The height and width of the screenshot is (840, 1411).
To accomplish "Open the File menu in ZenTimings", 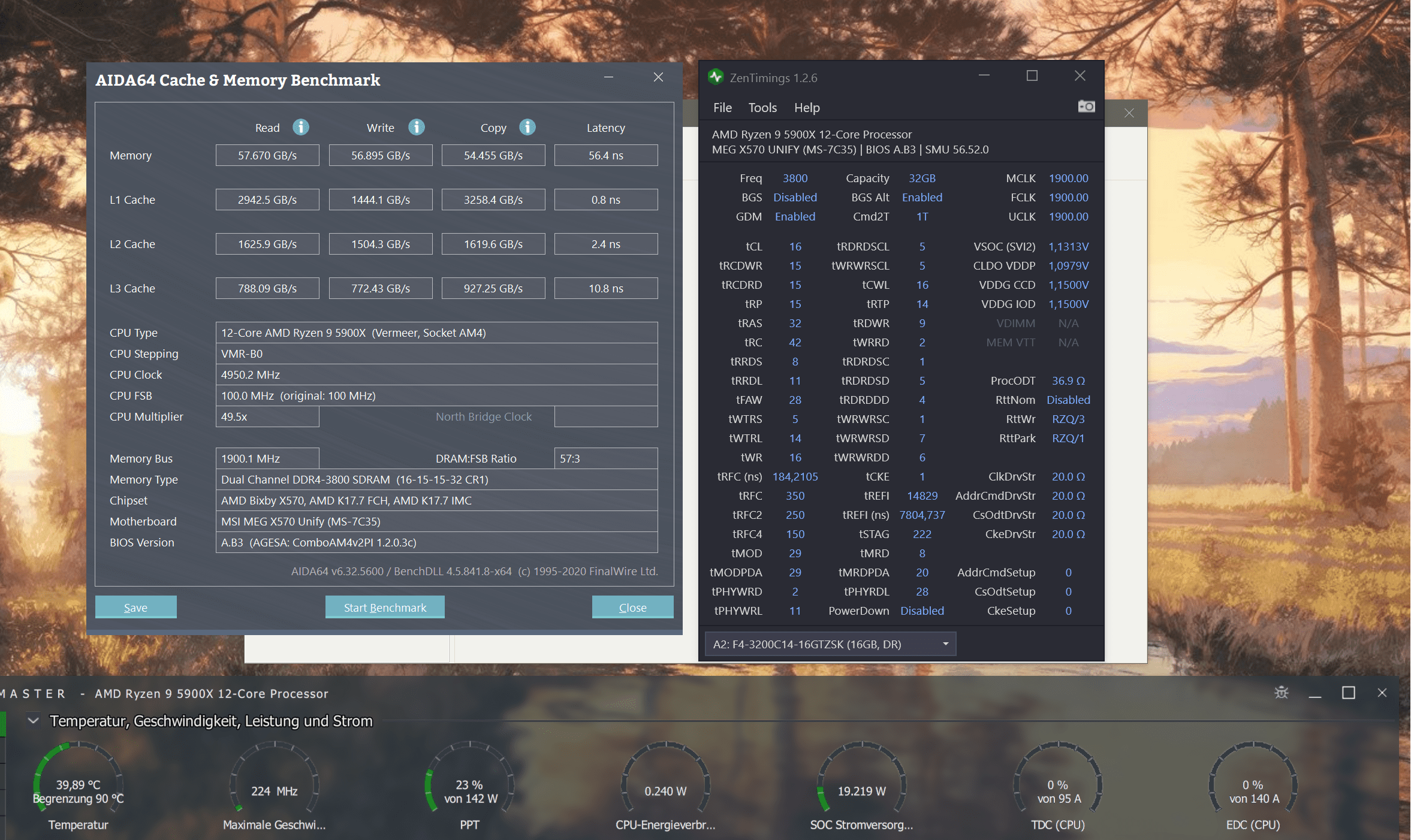I will [722, 107].
